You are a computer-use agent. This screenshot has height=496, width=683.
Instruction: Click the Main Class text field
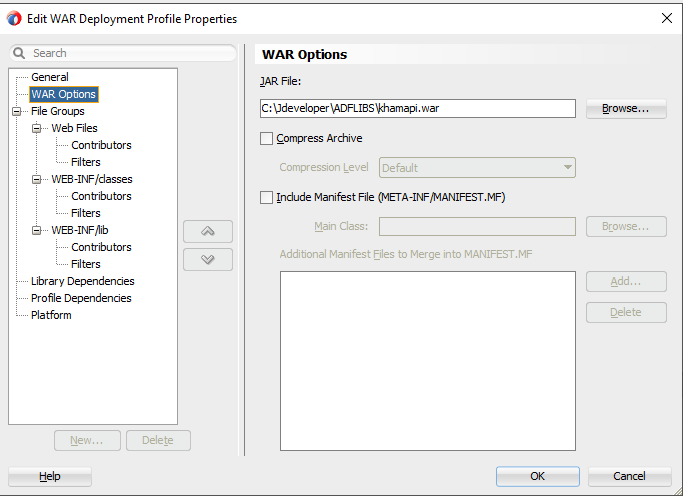[477, 226]
